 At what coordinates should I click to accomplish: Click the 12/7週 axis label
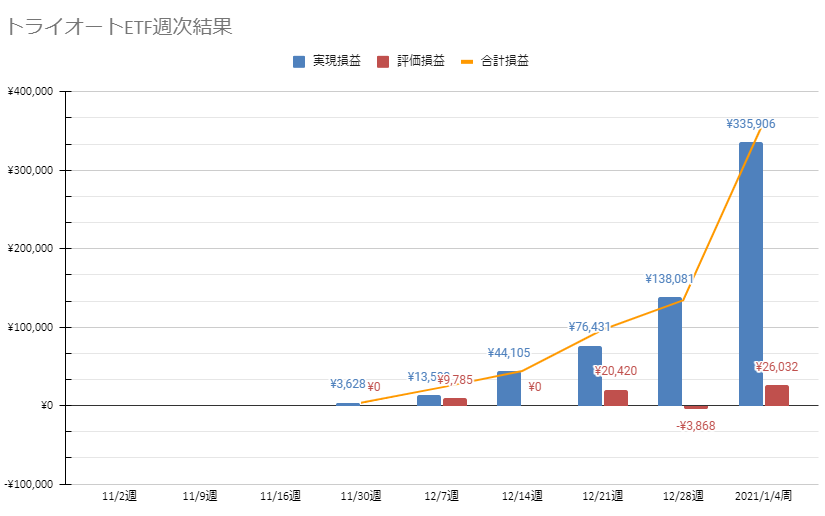441,496
